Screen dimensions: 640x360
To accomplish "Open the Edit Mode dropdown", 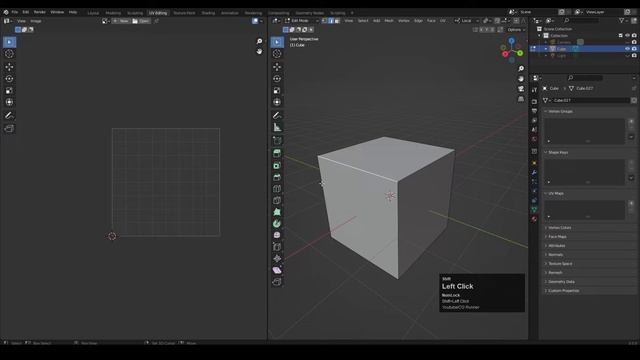I will click(x=302, y=20).
